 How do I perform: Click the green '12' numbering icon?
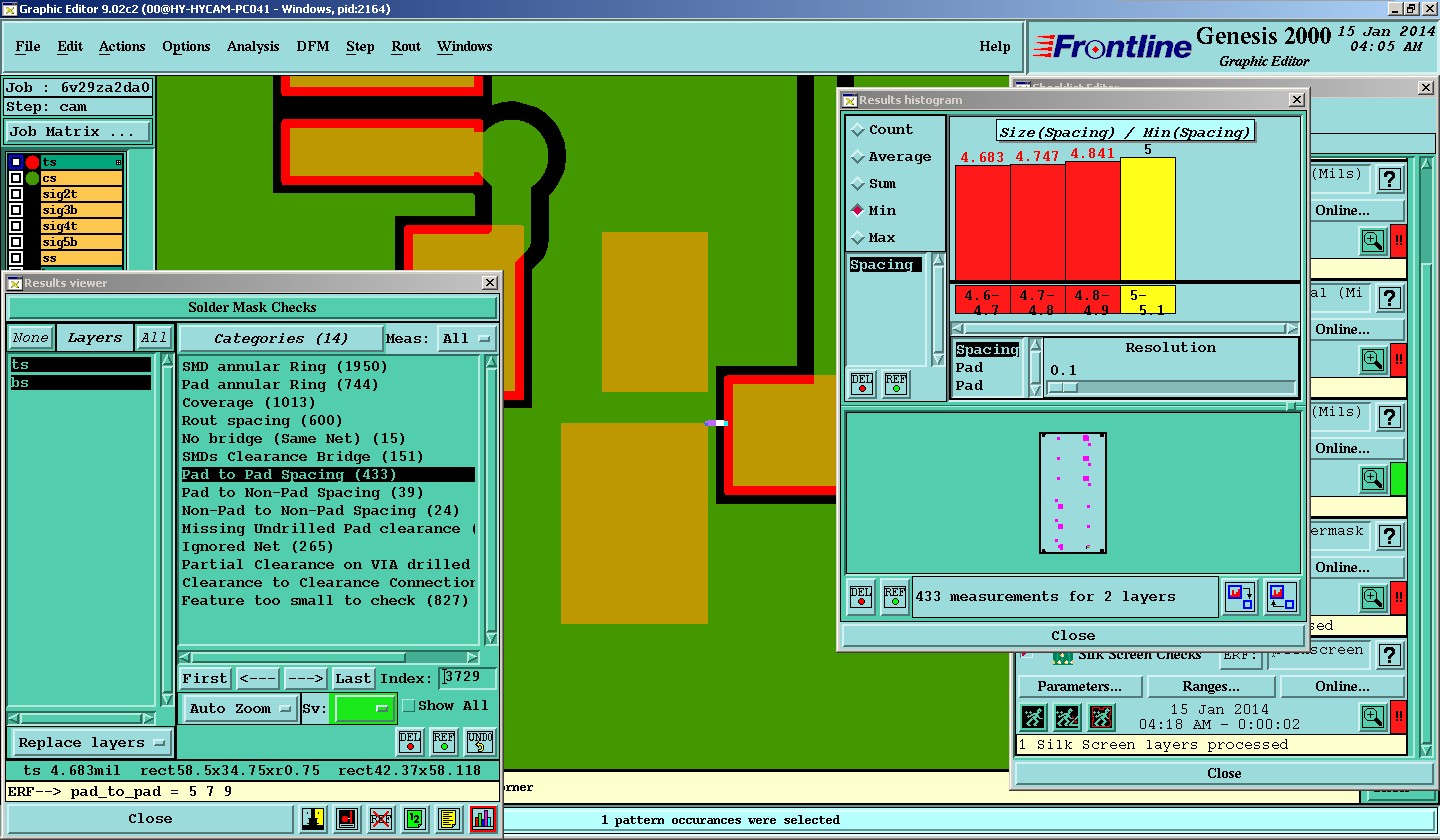tap(415, 819)
